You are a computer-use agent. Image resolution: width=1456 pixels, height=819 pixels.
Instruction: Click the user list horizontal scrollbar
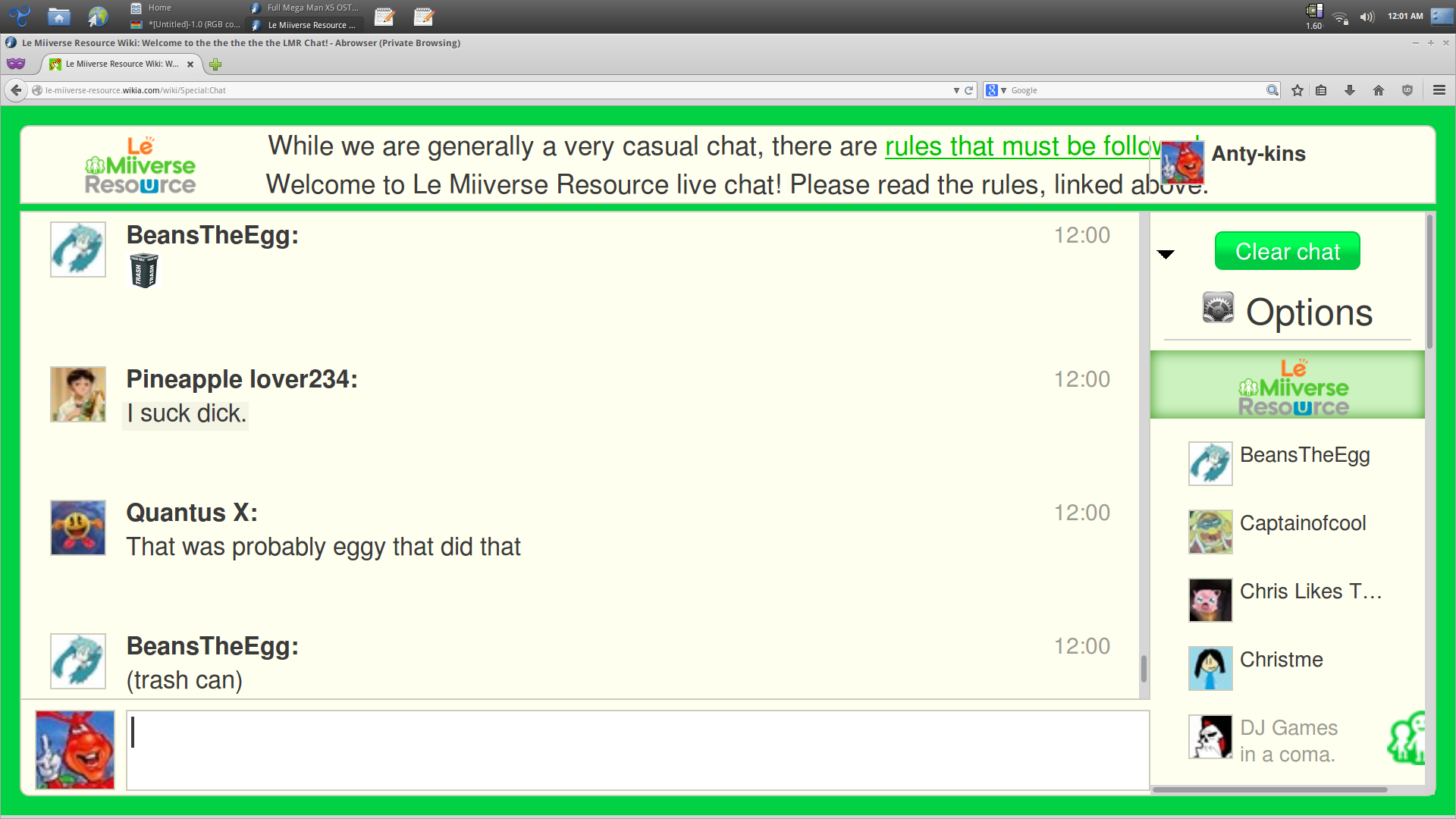(1270, 789)
